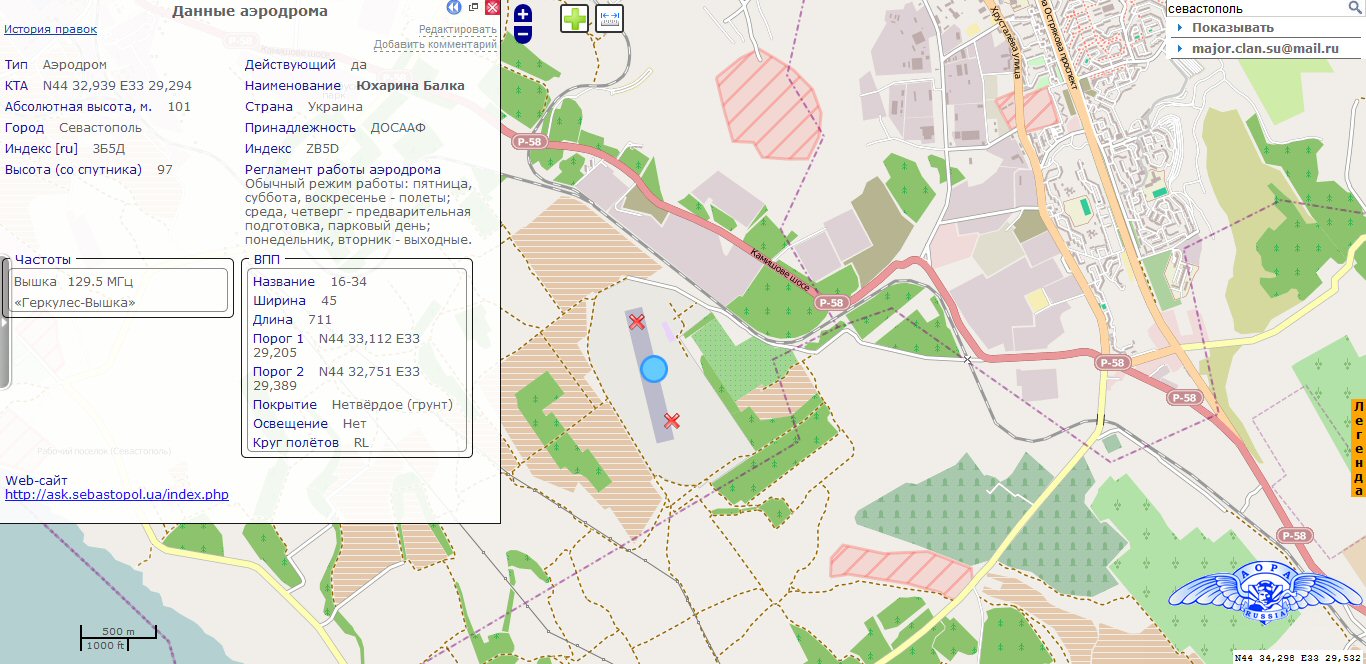Click the southern runway threshold red cross
The height and width of the screenshot is (664, 1366).
(672, 420)
